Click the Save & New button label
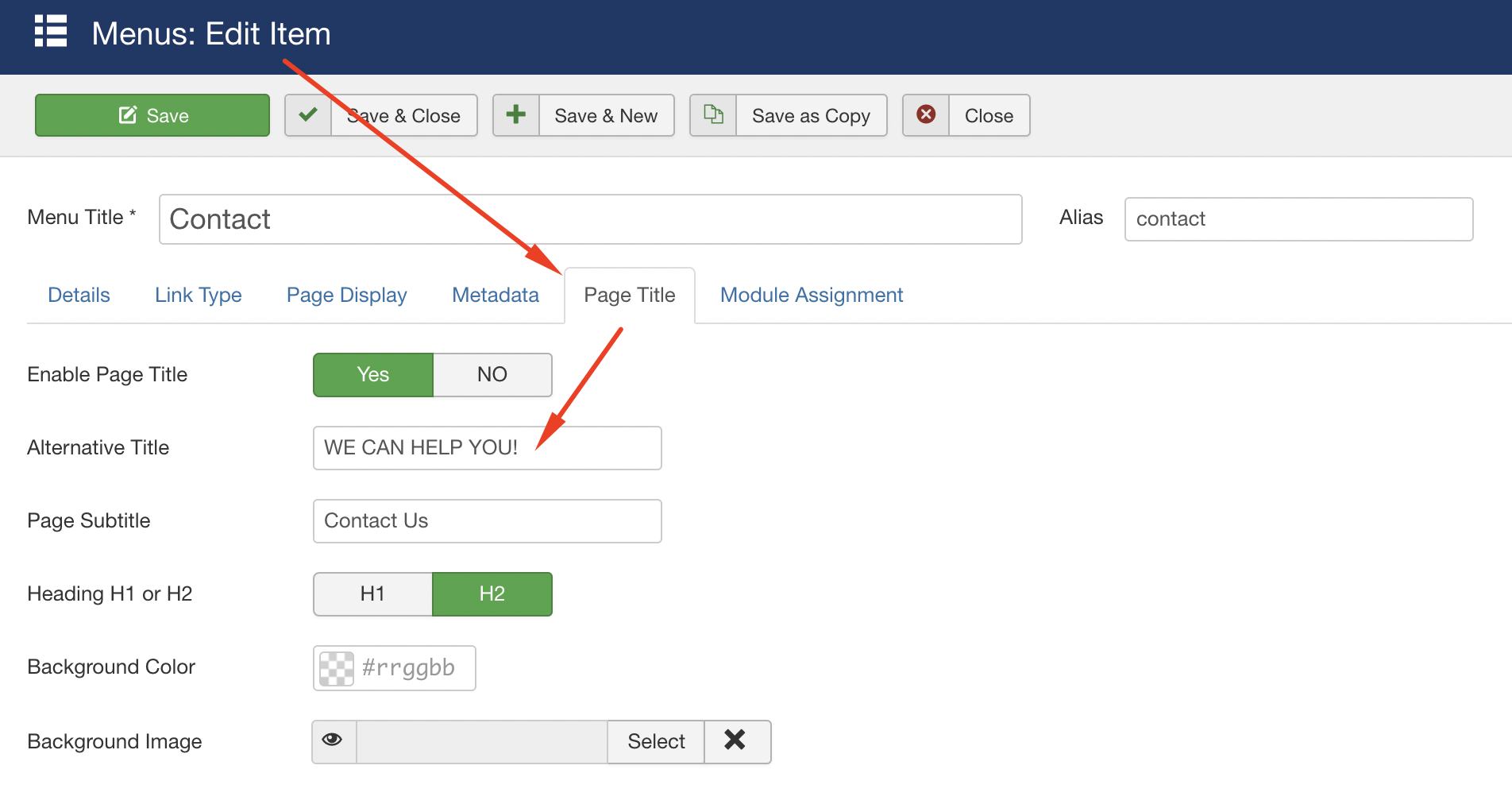The height and width of the screenshot is (804, 1512). click(x=606, y=116)
